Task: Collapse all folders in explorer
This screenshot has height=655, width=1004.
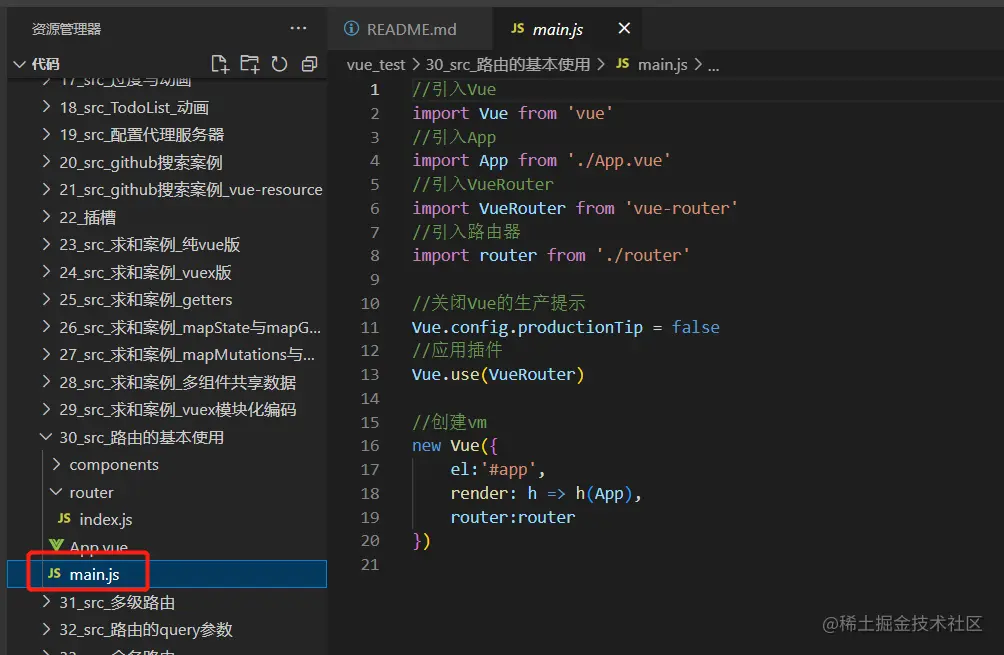Action: pyautogui.click(x=309, y=63)
